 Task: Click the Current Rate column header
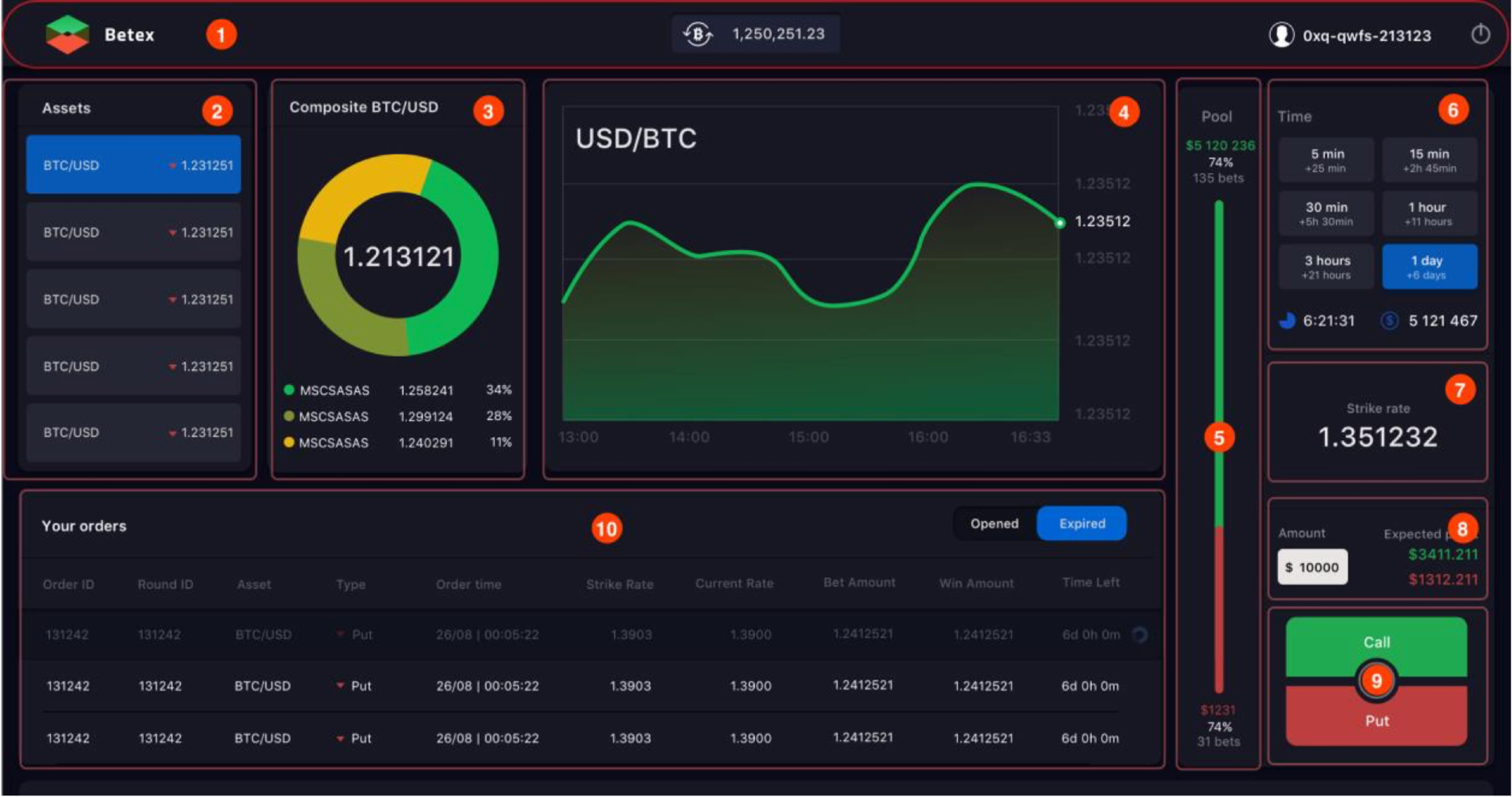coord(734,583)
